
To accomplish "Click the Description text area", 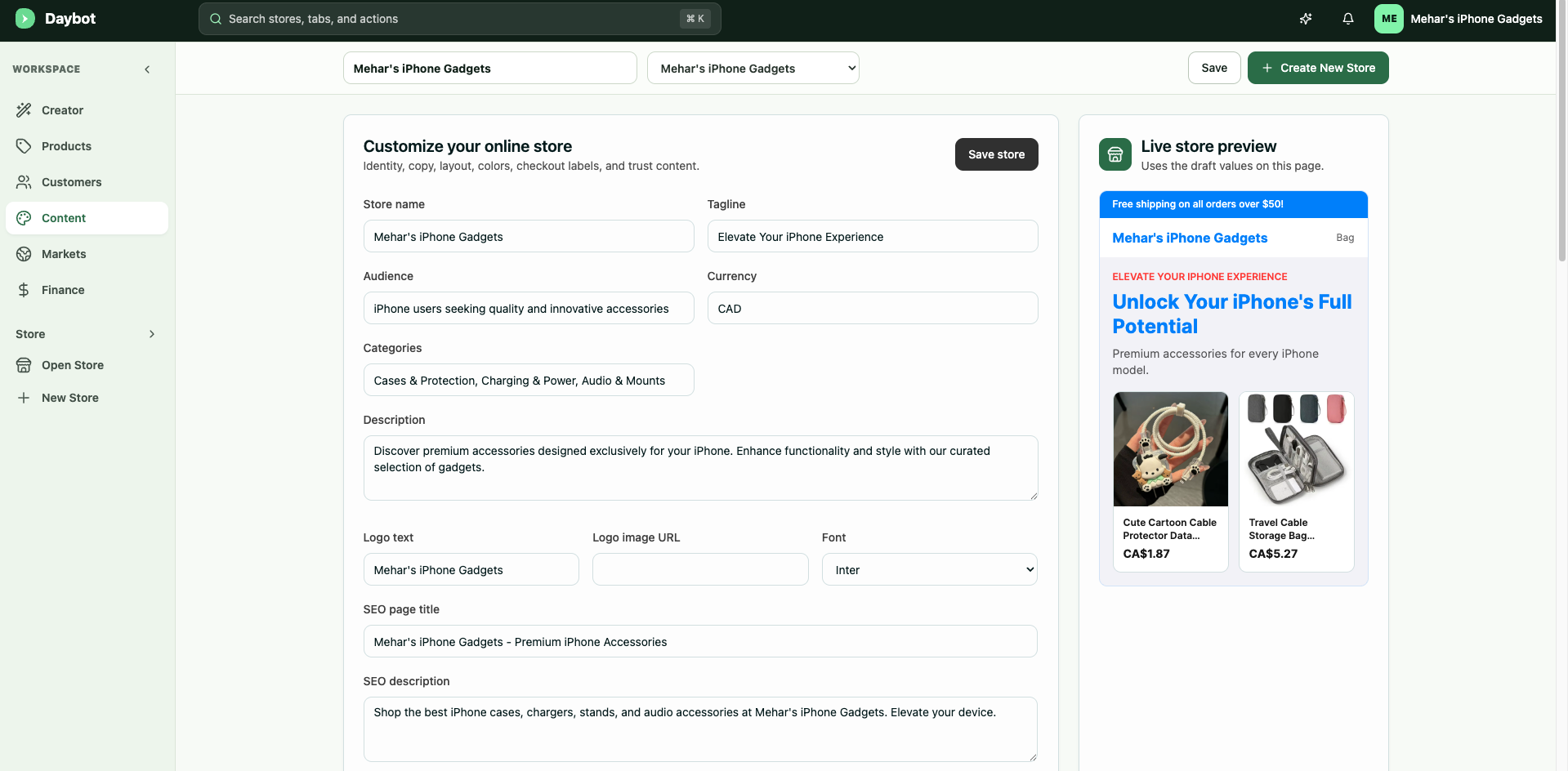I will tap(700, 468).
